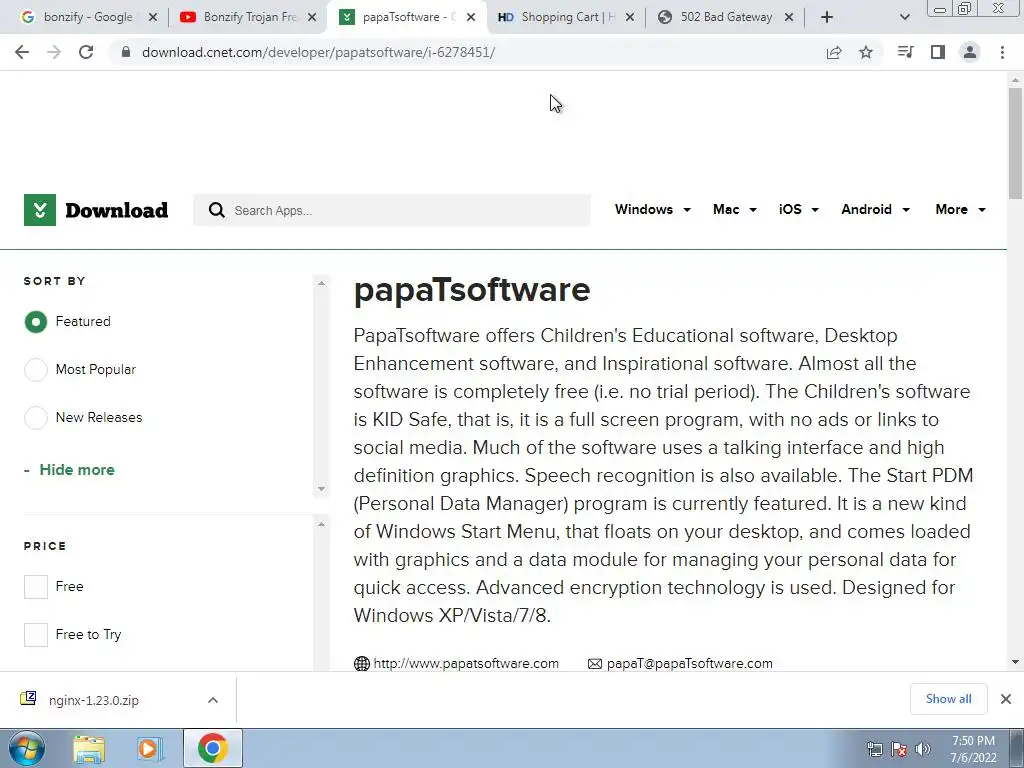Open the tab search chevron
The height and width of the screenshot is (768, 1024).
[x=904, y=17]
